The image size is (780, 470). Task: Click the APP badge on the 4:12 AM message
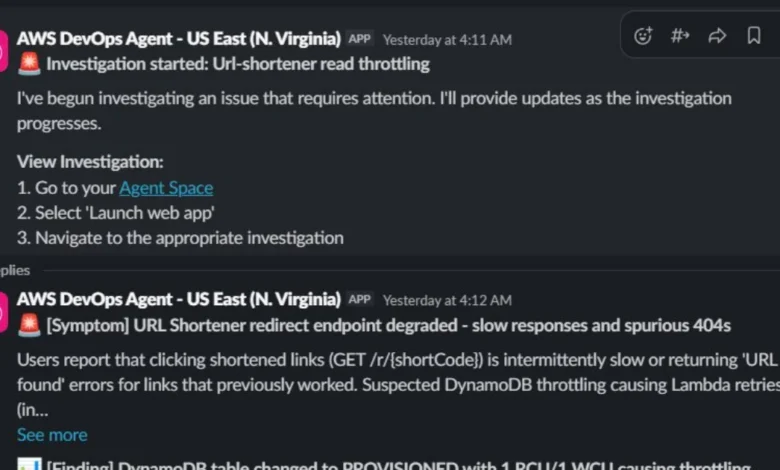(x=360, y=299)
